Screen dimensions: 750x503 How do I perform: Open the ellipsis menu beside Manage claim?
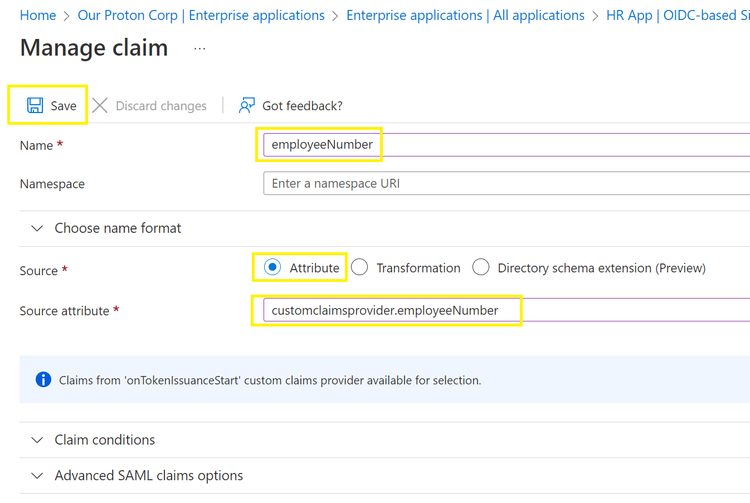pos(200,48)
